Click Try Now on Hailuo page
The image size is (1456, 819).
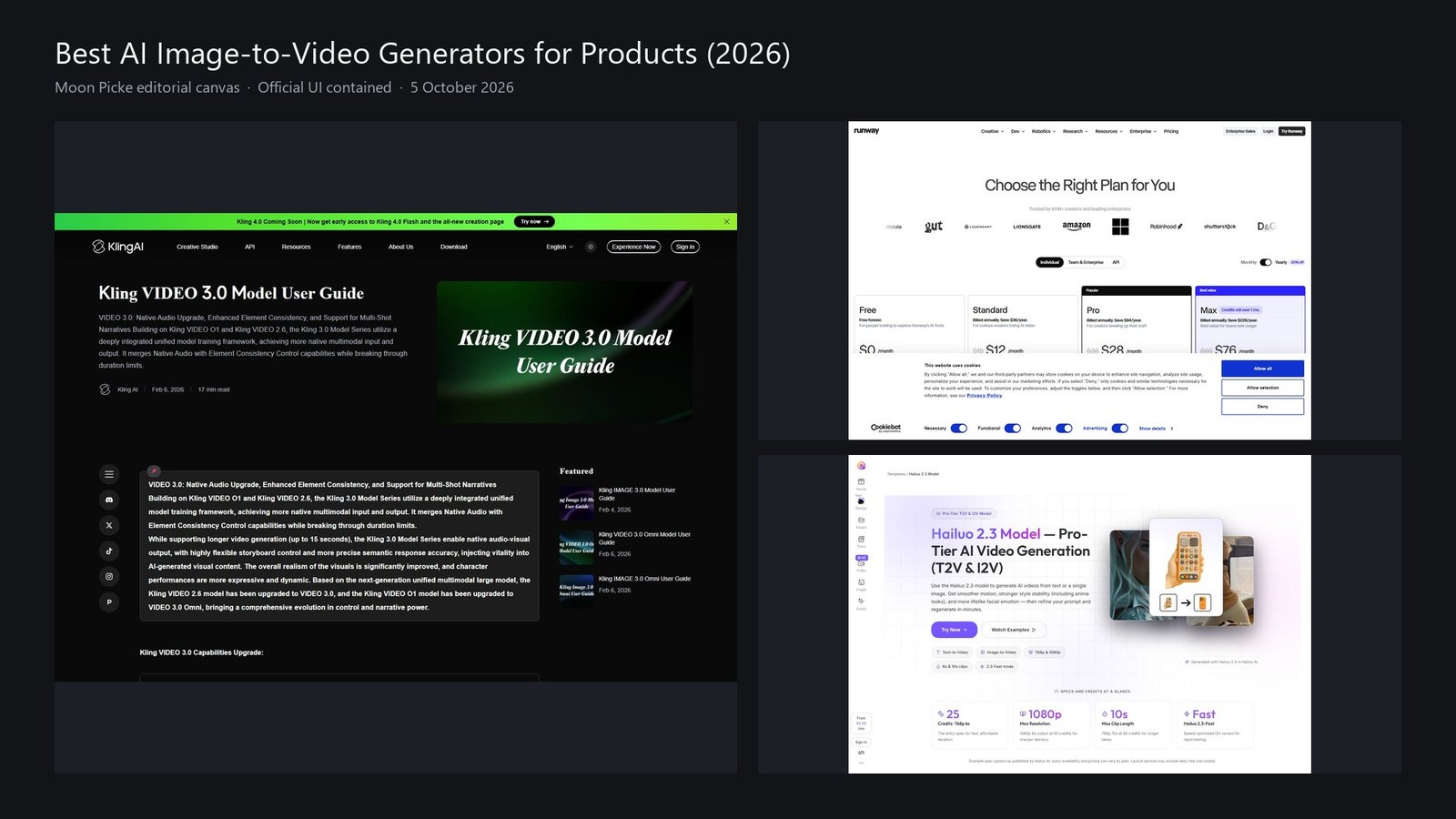pyautogui.click(x=954, y=630)
